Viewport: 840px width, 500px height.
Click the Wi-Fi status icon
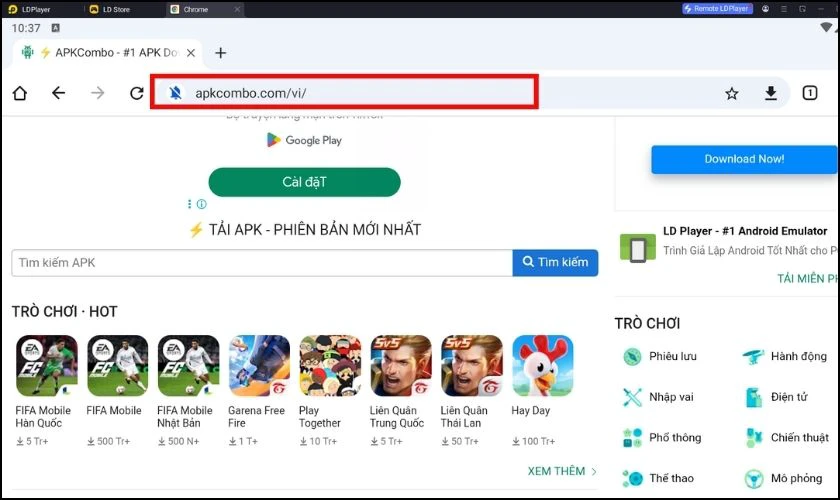[x=827, y=27]
